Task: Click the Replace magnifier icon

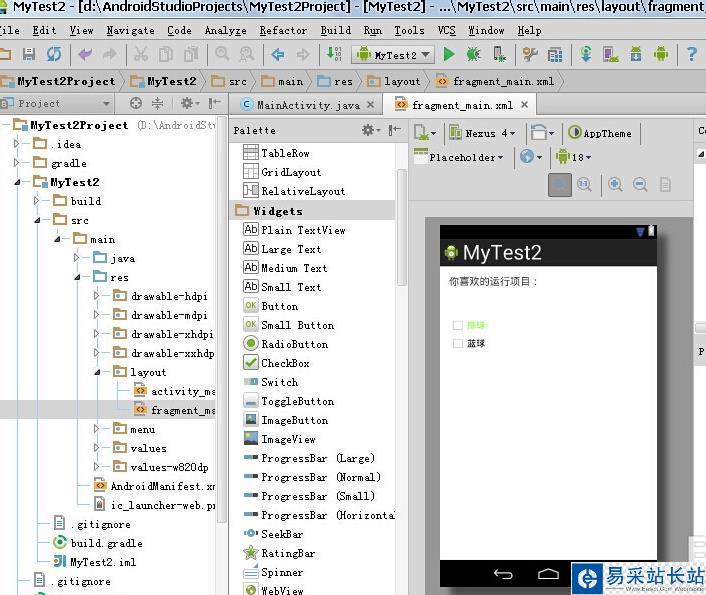Action: tap(247, 55)
